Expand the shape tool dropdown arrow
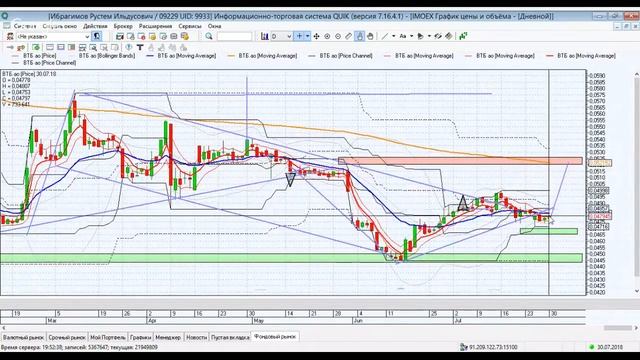This screenshot has height=360, width=640. (429, 36)
